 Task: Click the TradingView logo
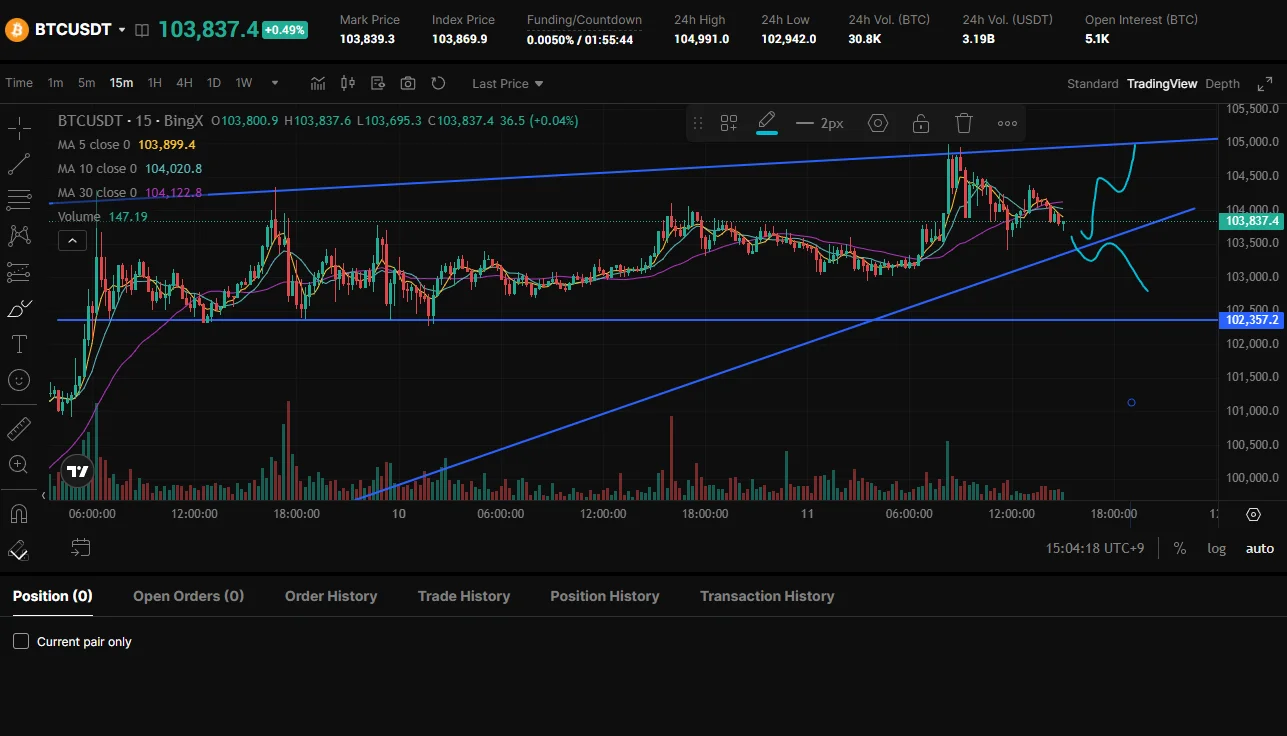coord(77,471)
